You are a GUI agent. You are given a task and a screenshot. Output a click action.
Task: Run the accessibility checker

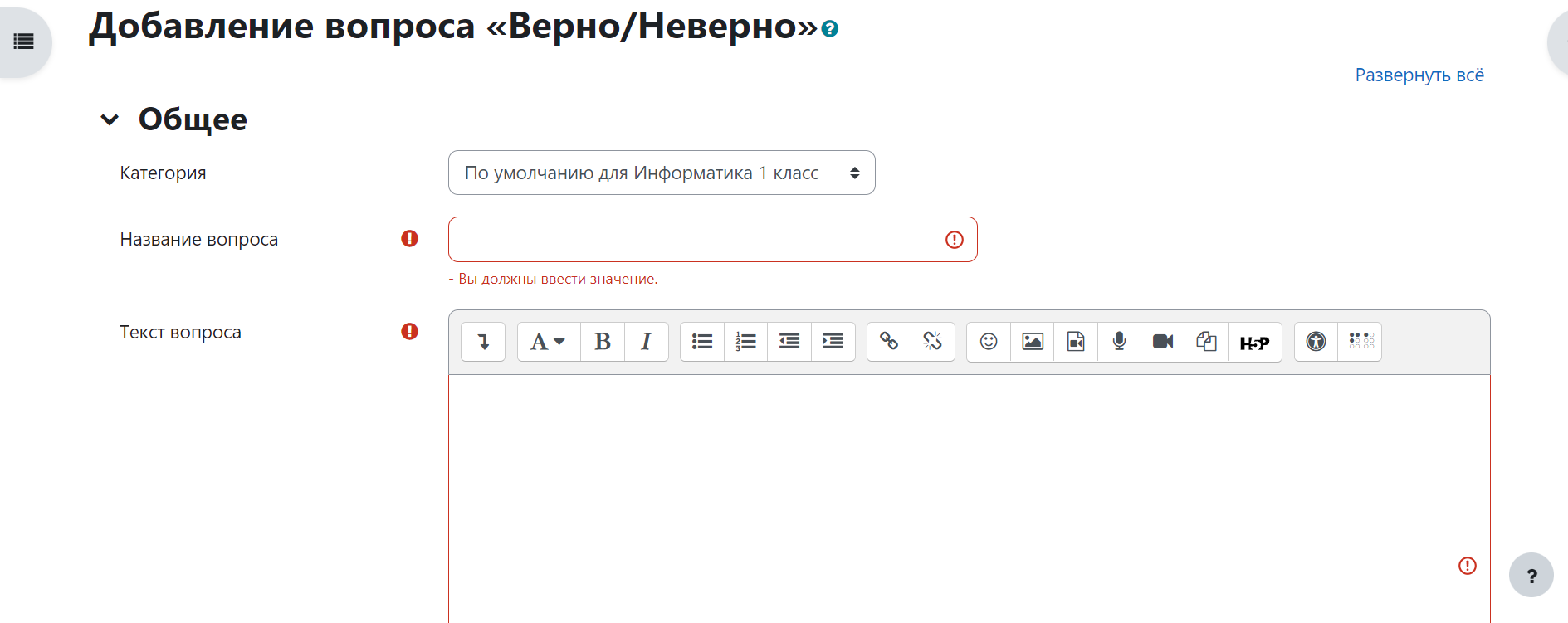click(1316, 342)
